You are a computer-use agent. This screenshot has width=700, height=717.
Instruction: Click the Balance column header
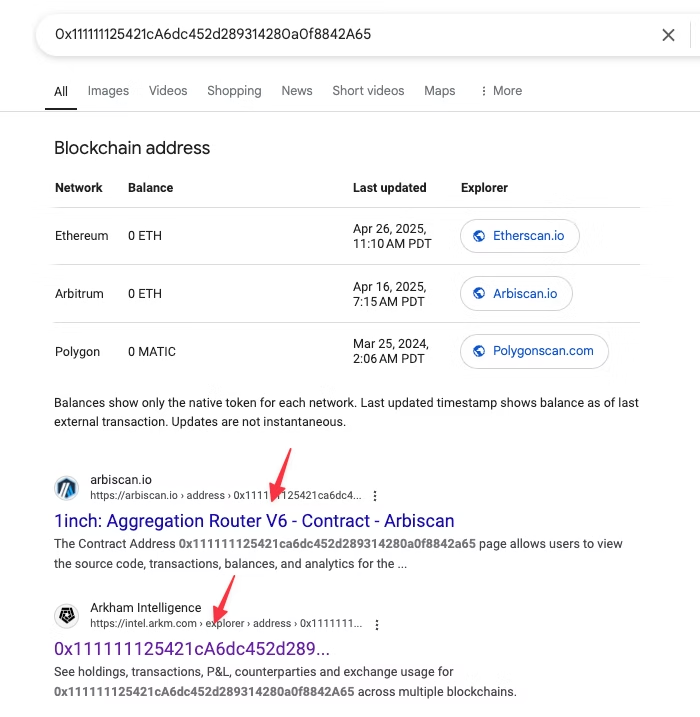(150, 188)
